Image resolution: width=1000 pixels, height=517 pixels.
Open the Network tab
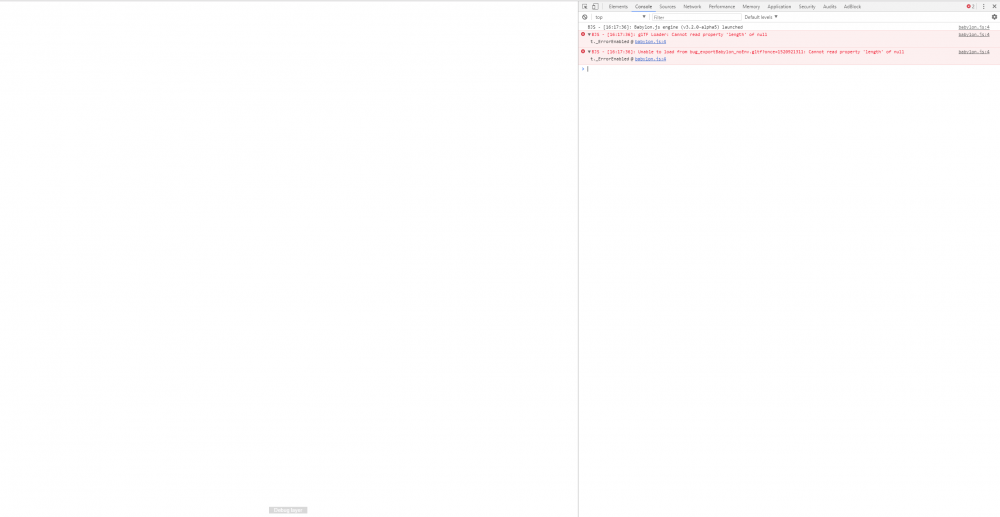[x=692, y=6]
